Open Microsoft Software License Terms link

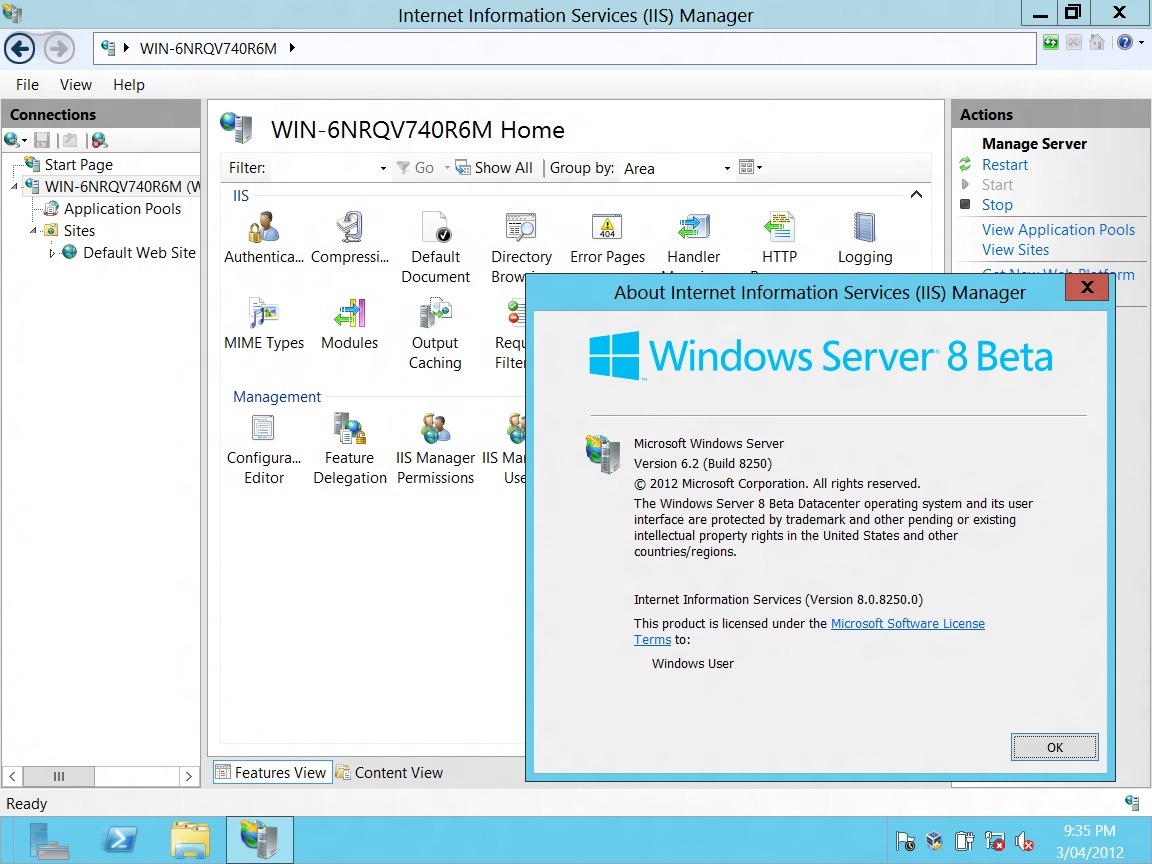point(907,623)
